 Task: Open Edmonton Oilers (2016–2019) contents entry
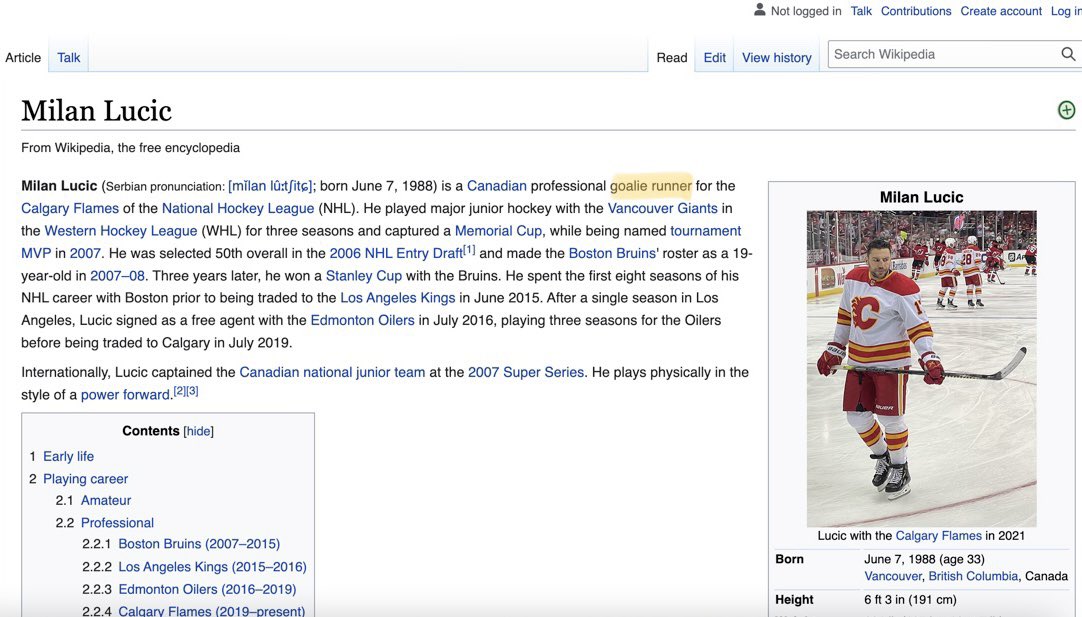207,589
